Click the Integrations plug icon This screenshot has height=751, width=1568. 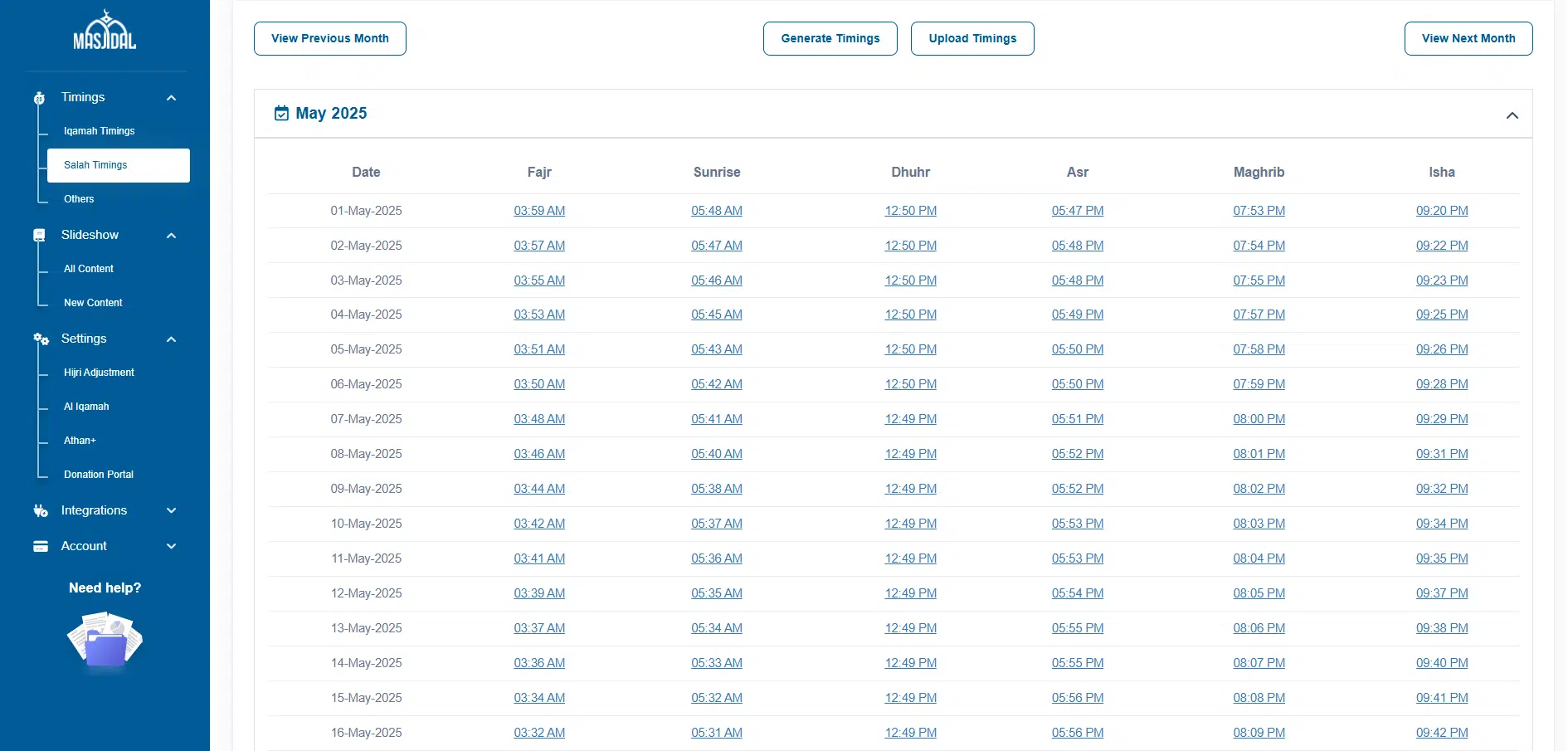click(x=40, y=511)
